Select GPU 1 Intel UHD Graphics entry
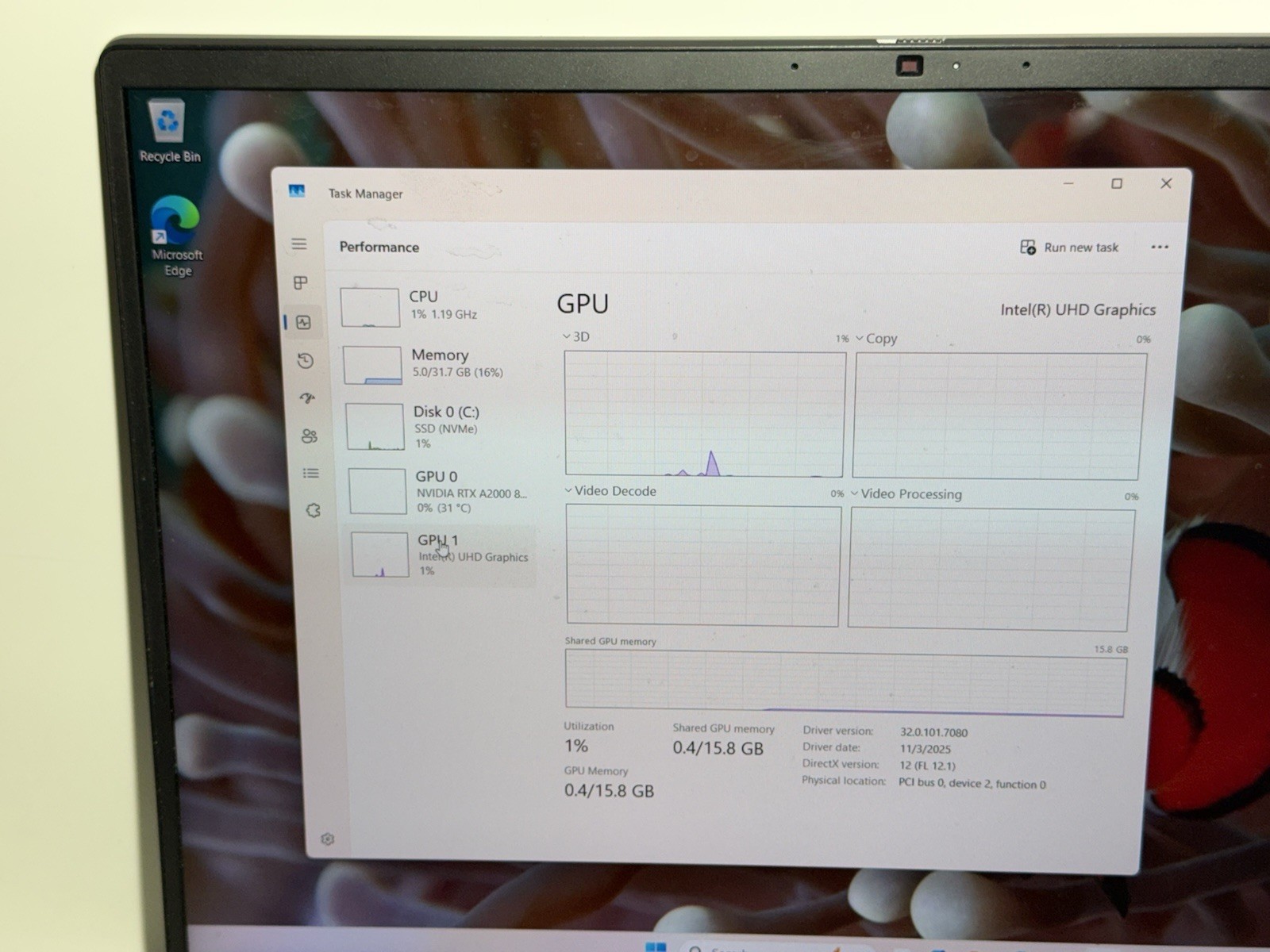 (x=441, y=555)
